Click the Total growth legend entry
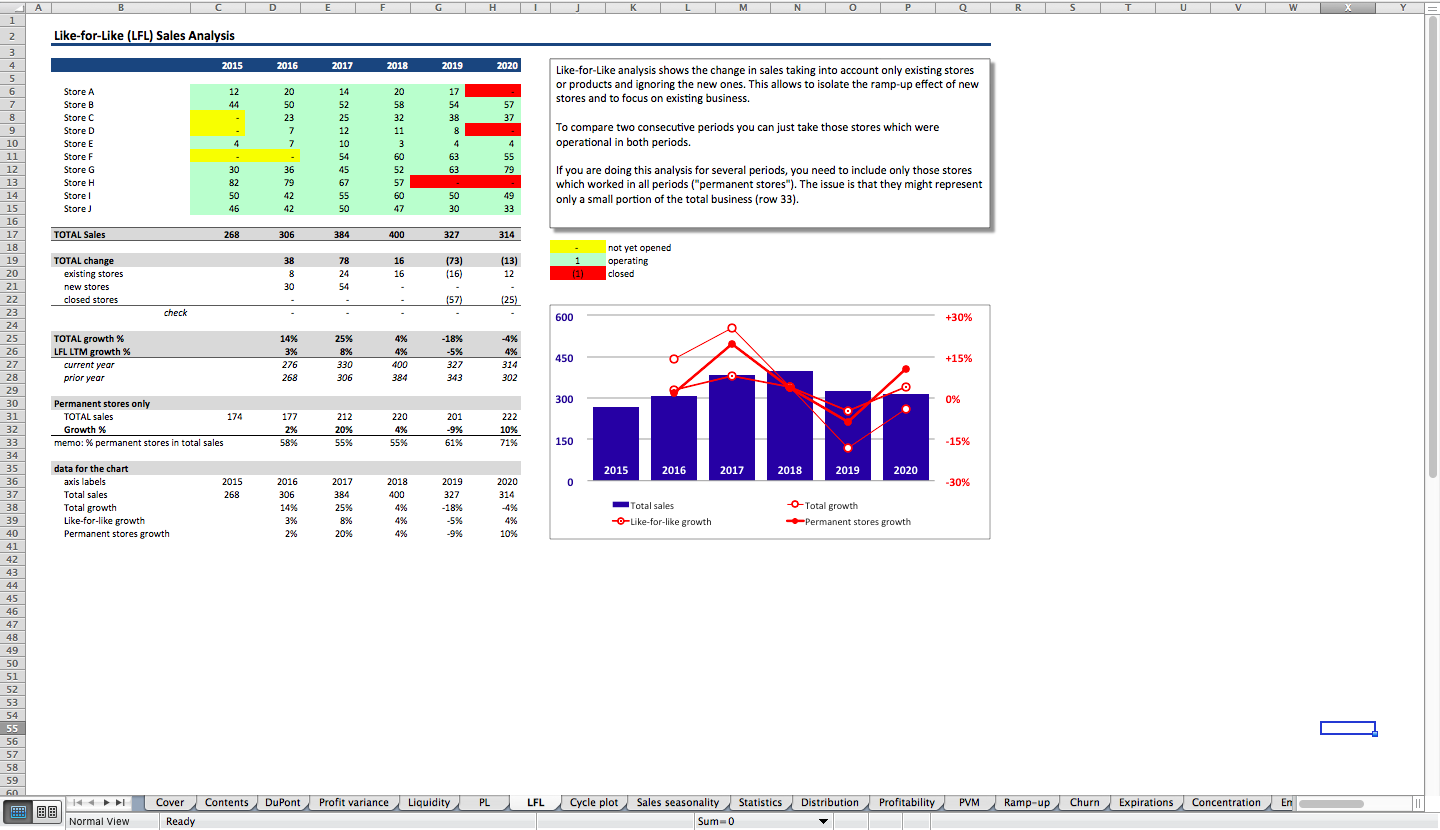Viewport: 1440px width, 830px height. 823,506
